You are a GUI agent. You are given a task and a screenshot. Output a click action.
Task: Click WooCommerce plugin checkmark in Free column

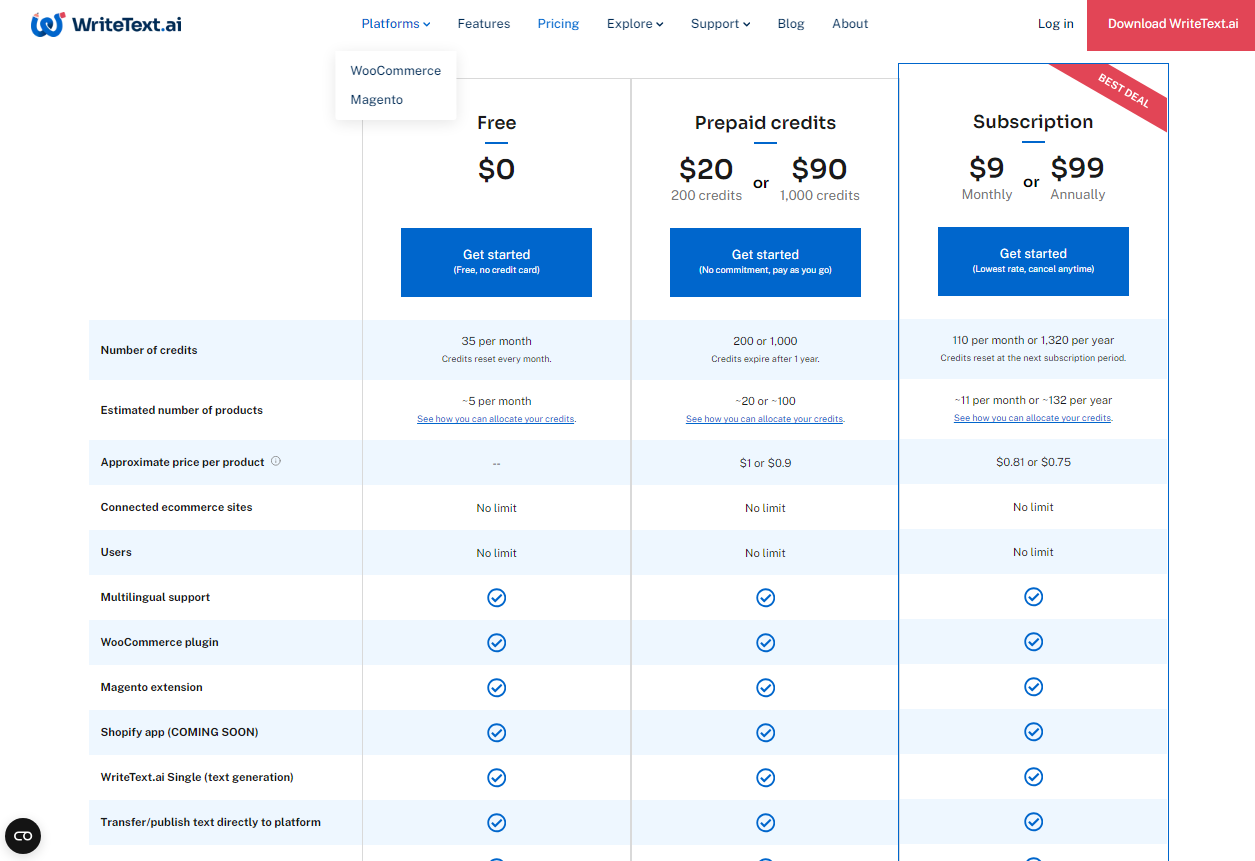coord(496,642)
